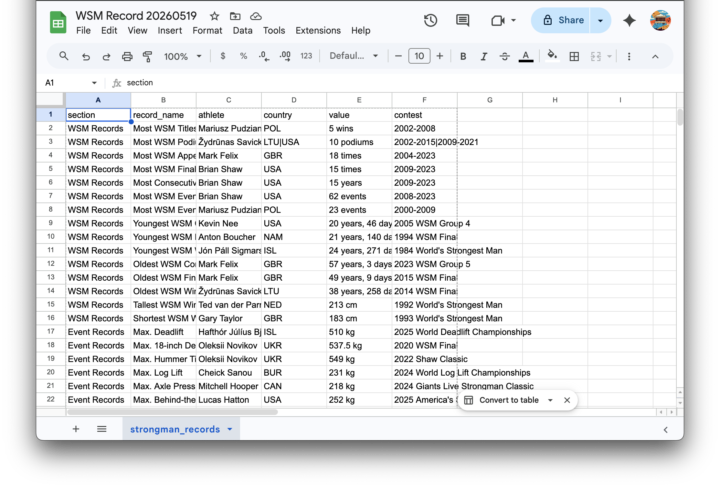Image resolution: width=720 pixels, height=488 pixels.
Task: Click the font size 10 field
Action: (419, 56)
